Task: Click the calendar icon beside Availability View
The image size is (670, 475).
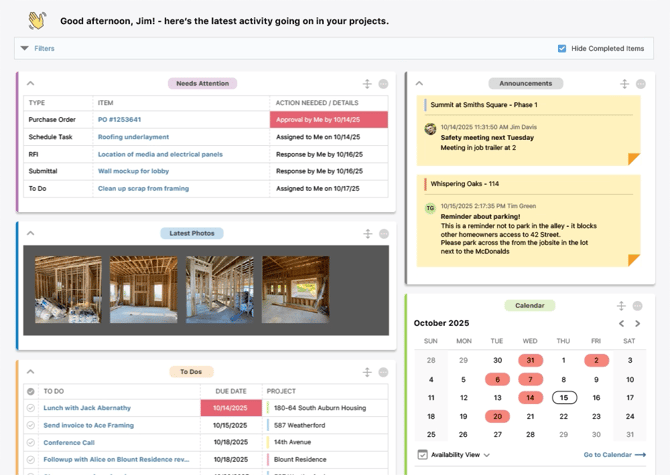Action: point(422,454)
